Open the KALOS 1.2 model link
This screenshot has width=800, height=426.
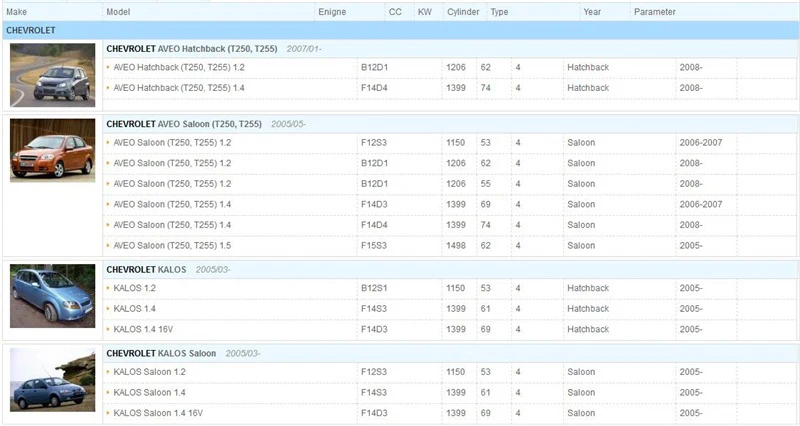(135, 288)
